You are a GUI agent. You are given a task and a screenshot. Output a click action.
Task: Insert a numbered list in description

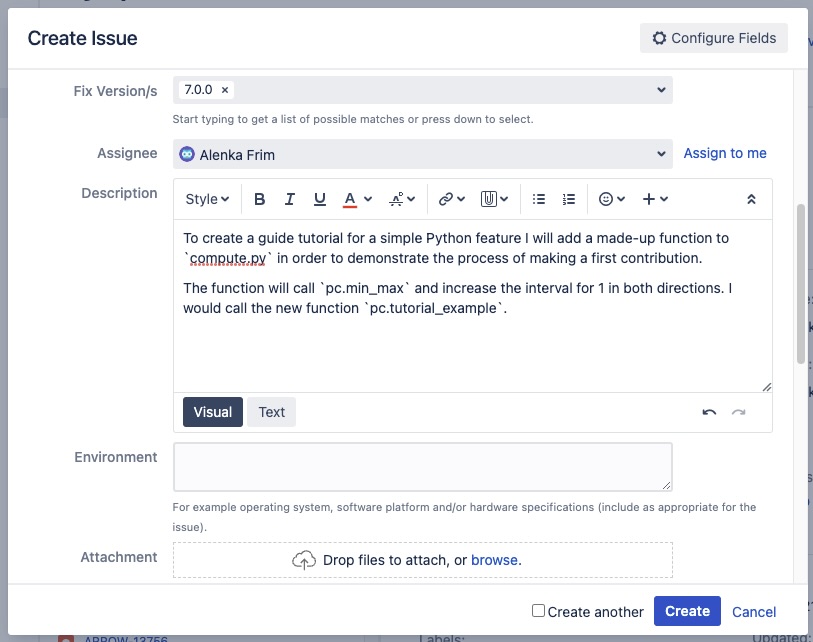pyautogui.click(x=569, y=199)
